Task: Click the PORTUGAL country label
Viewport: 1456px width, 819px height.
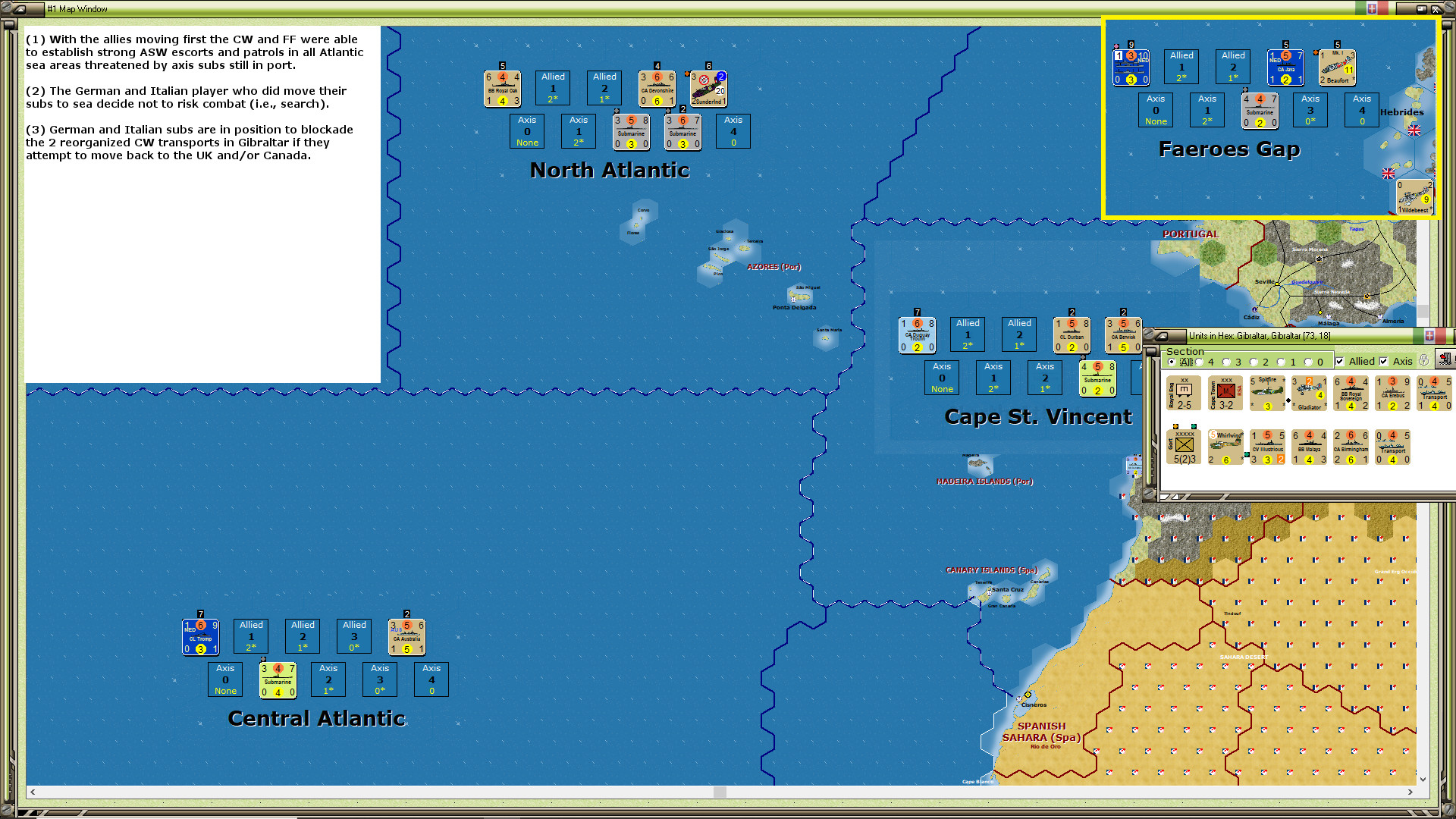Action: point(1191,234)
